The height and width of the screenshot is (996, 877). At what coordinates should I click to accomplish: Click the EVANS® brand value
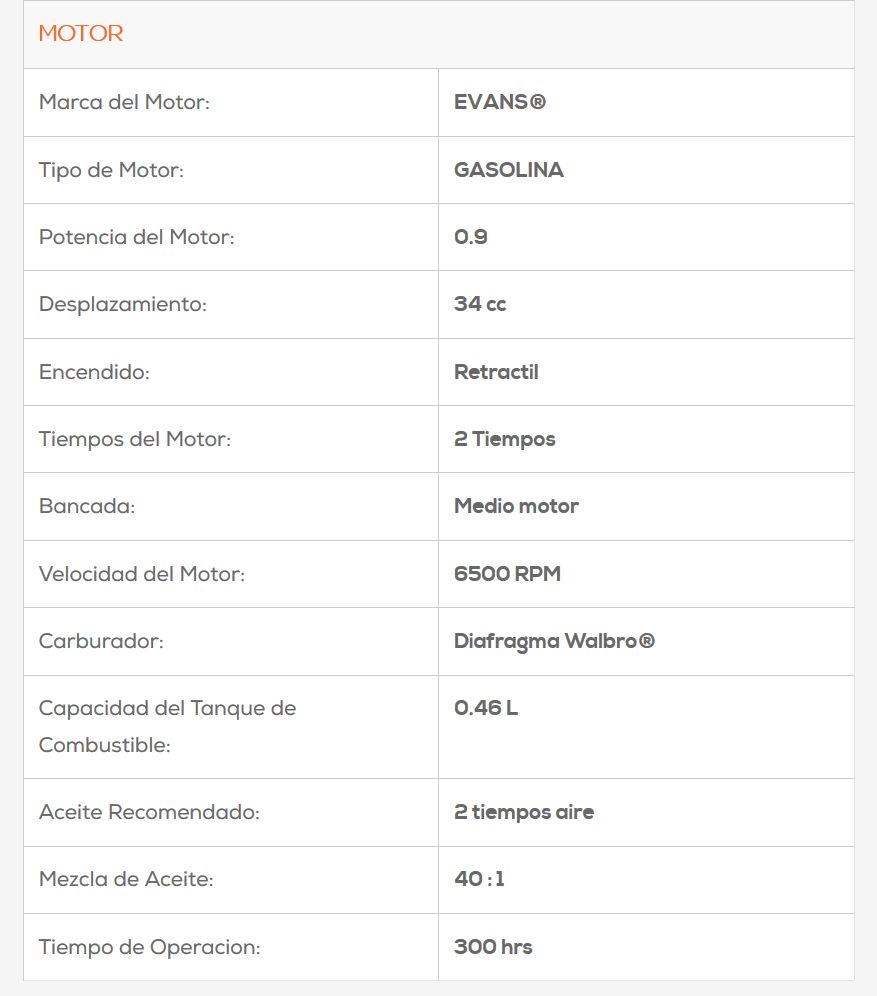pyautogui.click(x=500, y=102)
